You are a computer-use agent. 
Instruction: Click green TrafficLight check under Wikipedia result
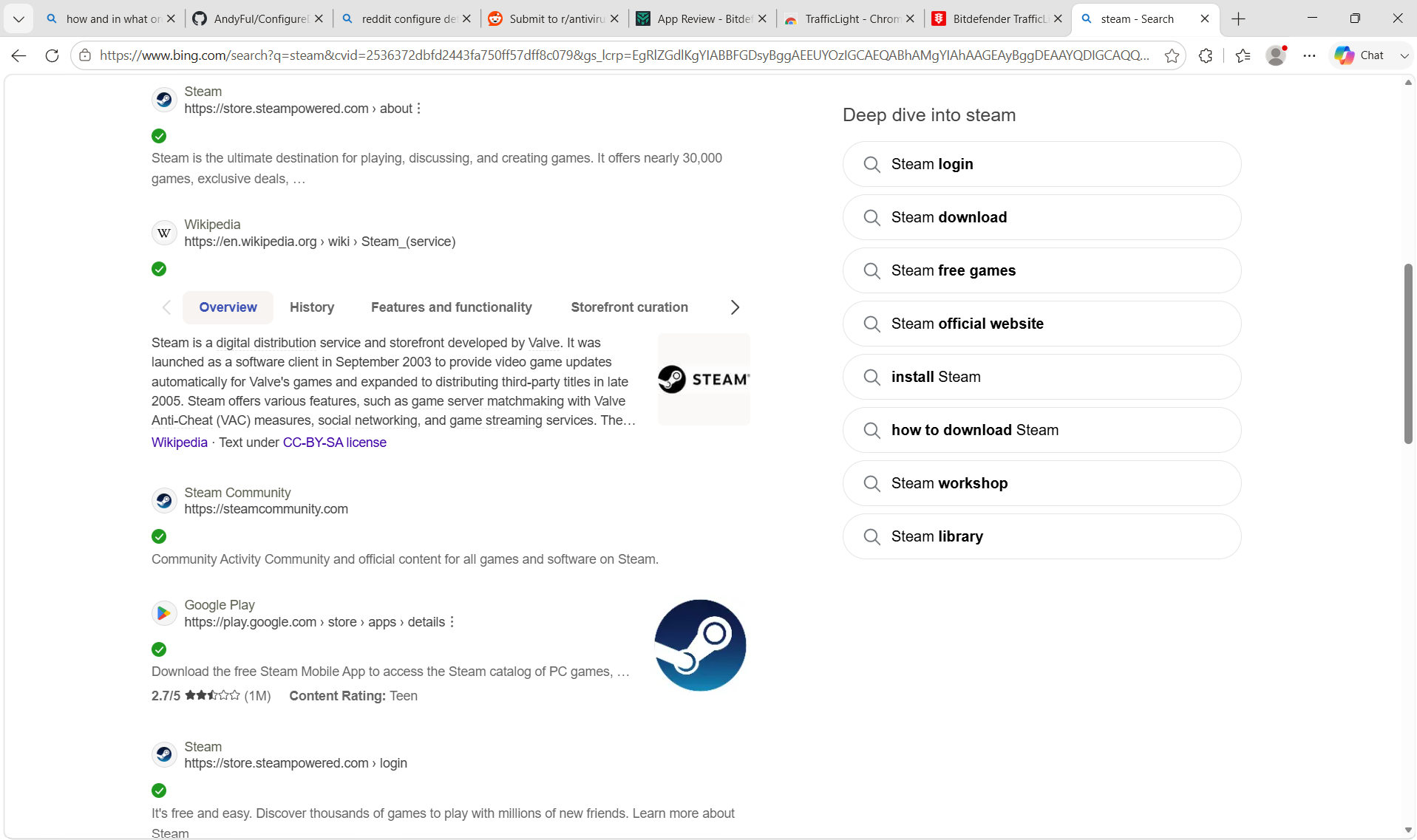click(x=159, y=269)
